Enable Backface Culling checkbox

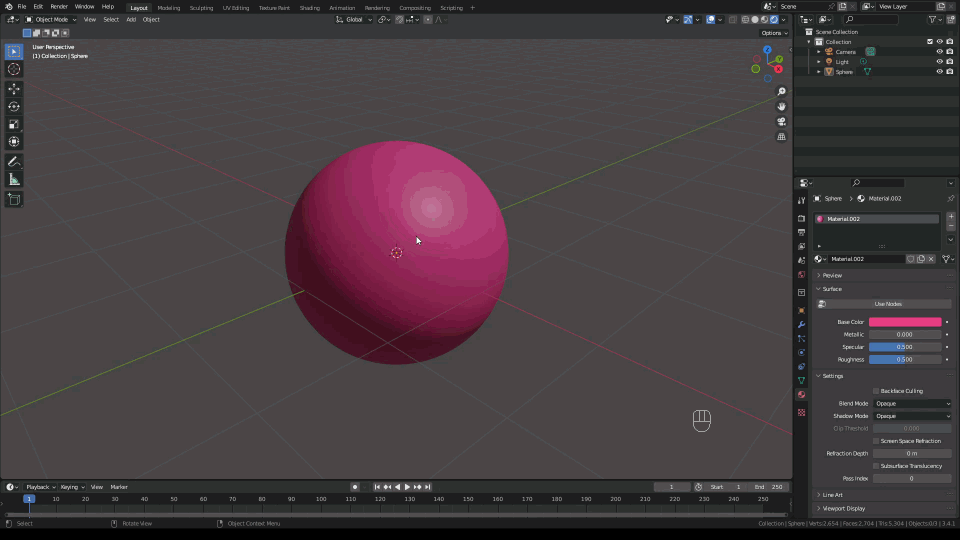click(876, 391)
